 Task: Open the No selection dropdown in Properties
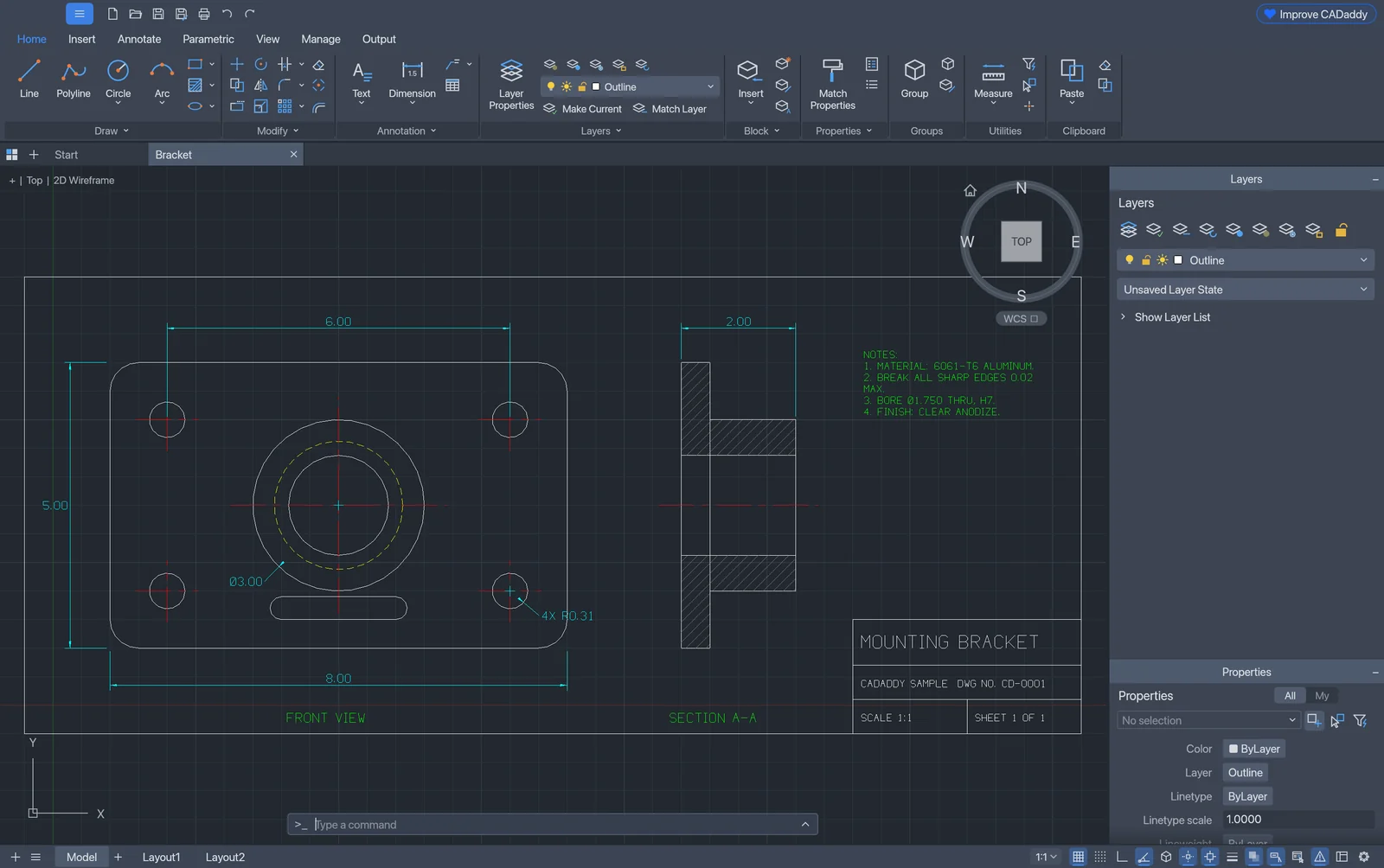coord(1208,720)
